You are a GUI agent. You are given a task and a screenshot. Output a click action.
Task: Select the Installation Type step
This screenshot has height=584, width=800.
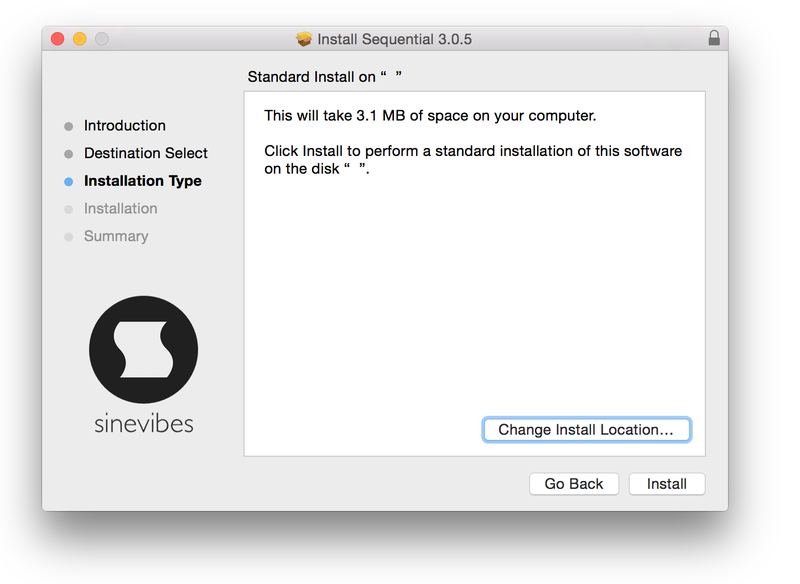click(142, 181)
